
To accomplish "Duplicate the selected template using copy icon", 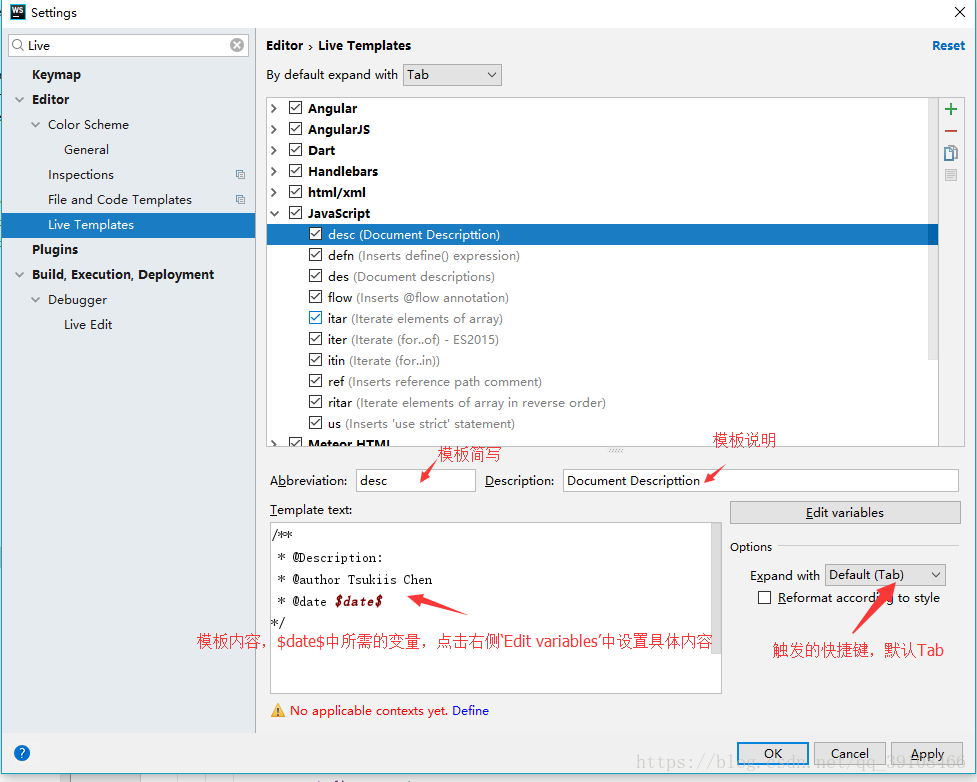I will pyautogui.click(x=950, y=153).
